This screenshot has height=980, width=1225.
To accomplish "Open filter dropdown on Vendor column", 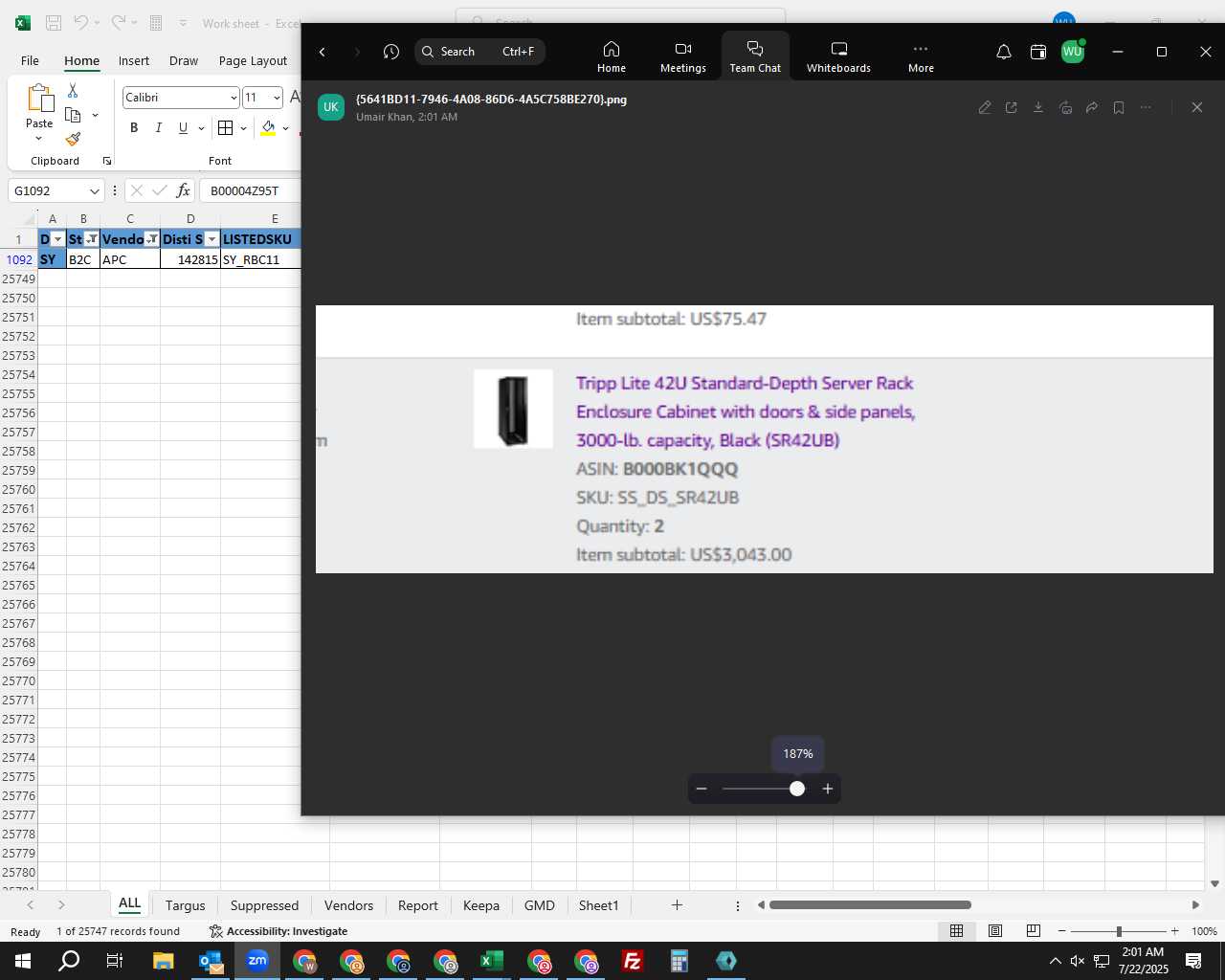I will pos(151,239).
